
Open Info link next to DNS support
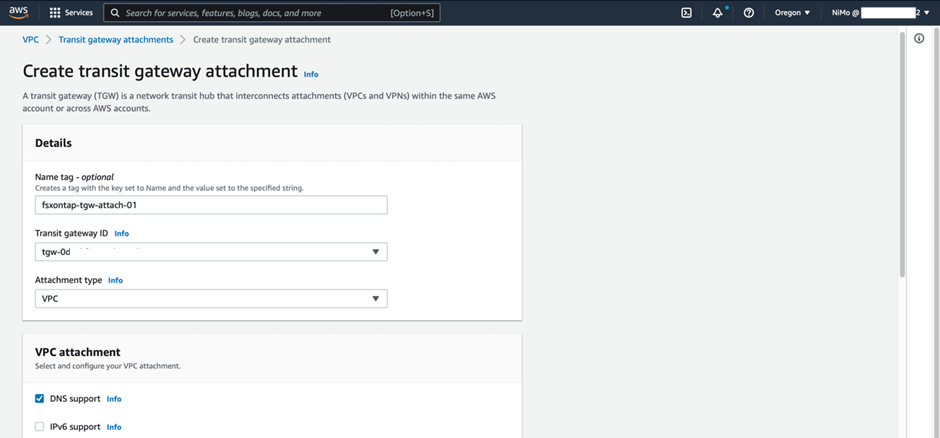click(x=114, y=399)
